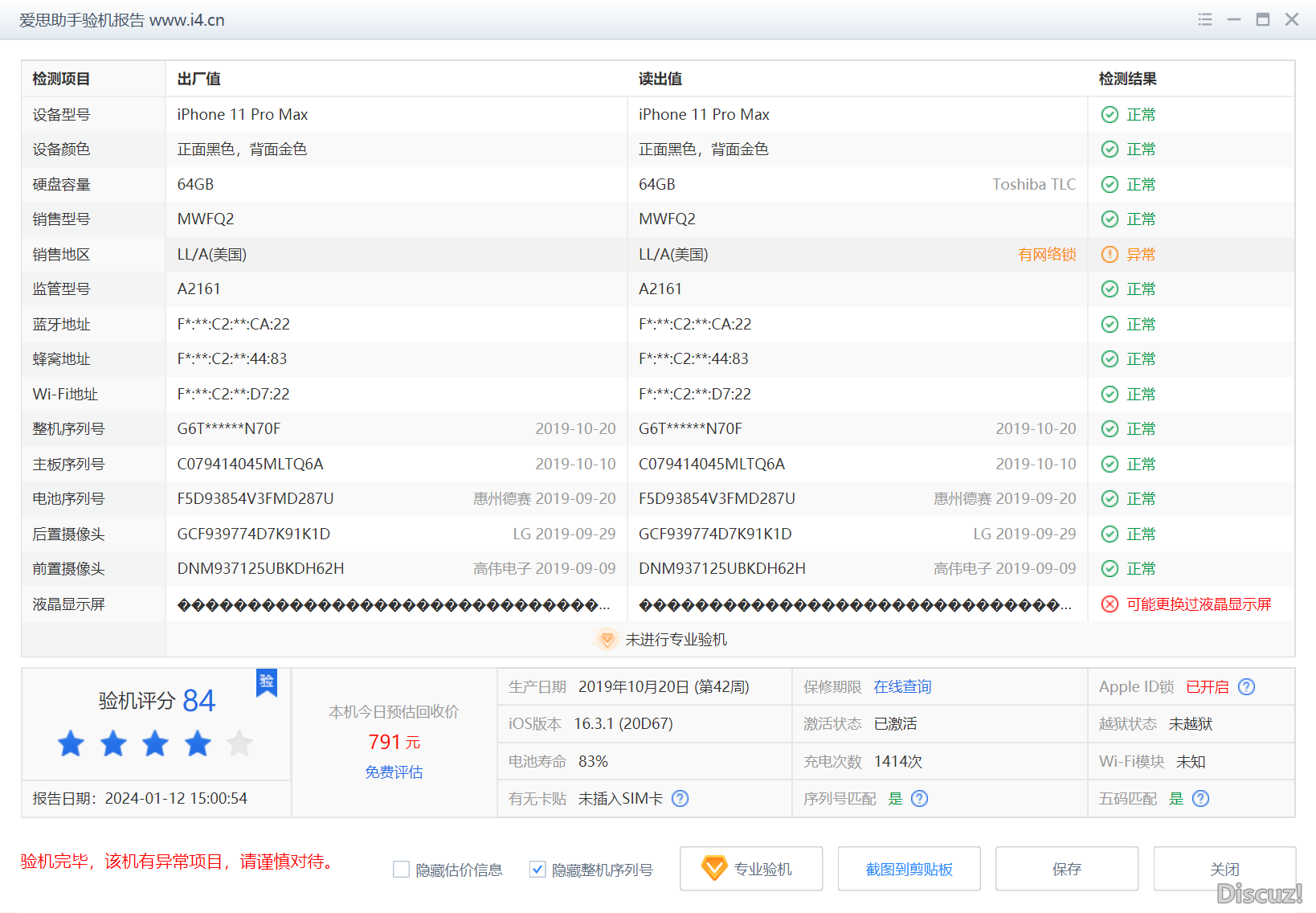This screenshot has width=1316, height=913.
Task: Click the shield icon beside 未进行专业验机
Action: (x=607, y=640)
